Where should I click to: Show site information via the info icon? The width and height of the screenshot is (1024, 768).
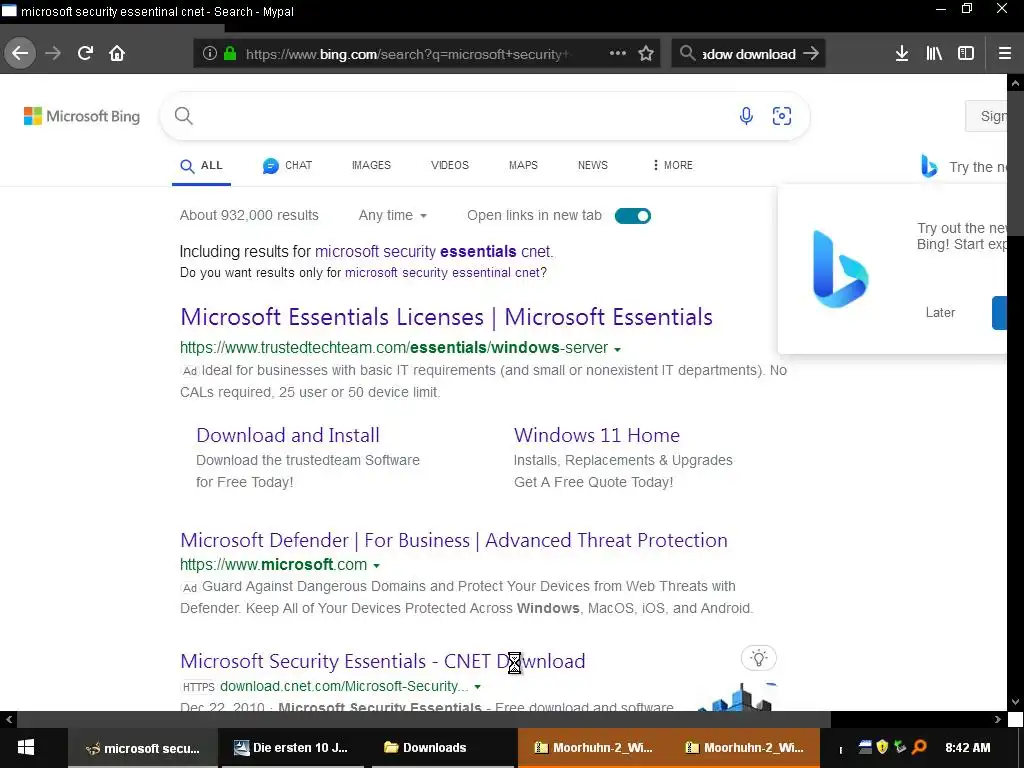[210, 53]
